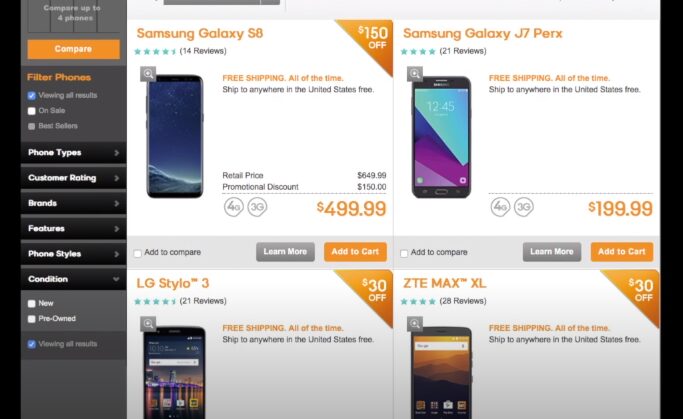Screen dimensions: 683x419
Task: Click the 4G icon under Galaxy S8
Action: pyautogui.click(x=234, y=207)
